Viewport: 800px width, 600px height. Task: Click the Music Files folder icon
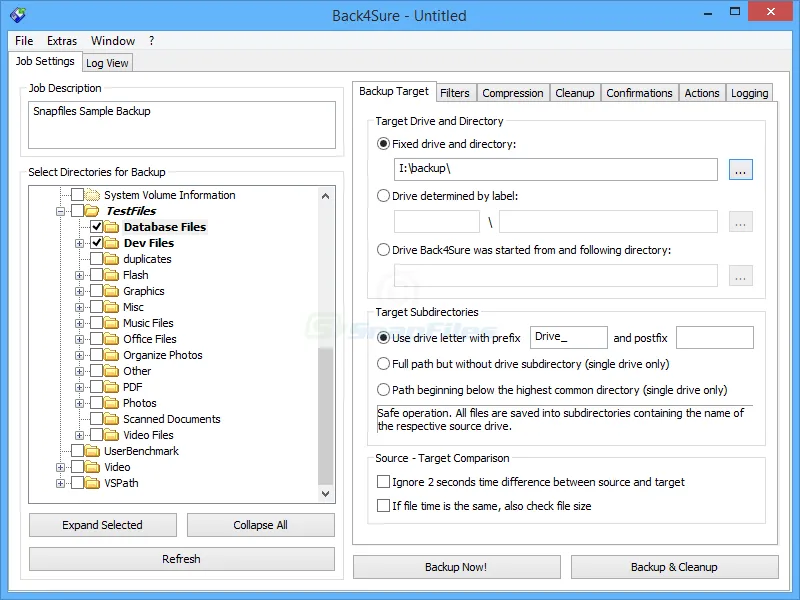pos(111,323)
